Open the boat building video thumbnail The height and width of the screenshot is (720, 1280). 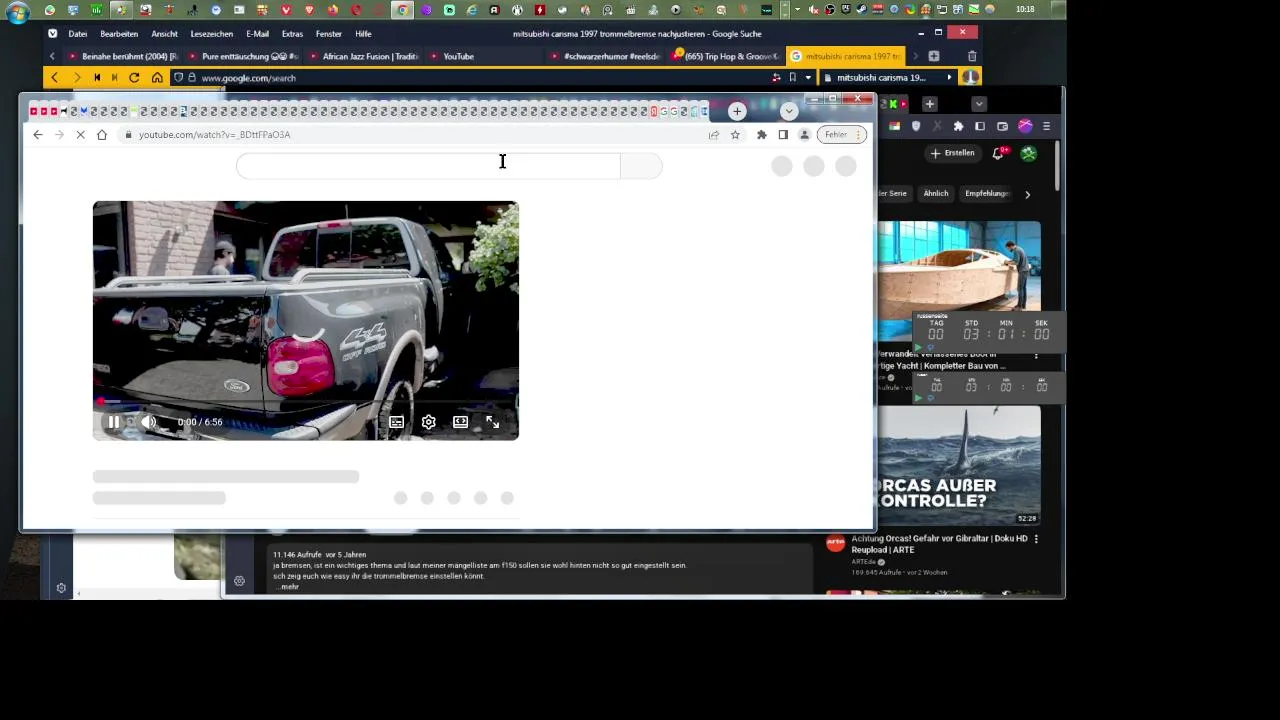point(959,267)
